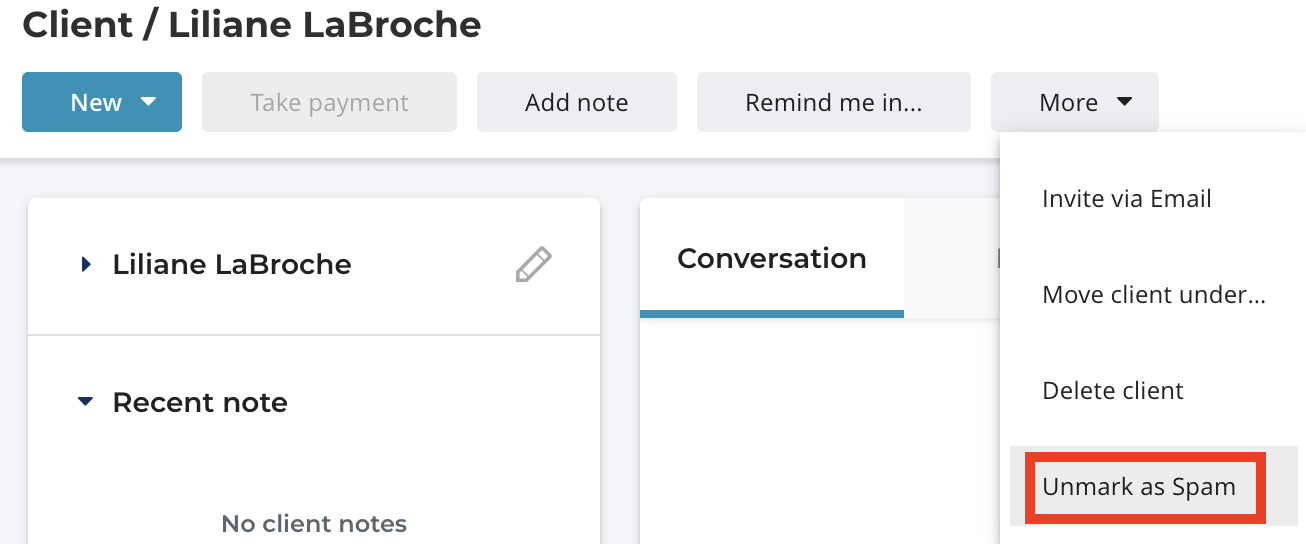Click the No client notes placeholder
1306x544 pixels.
[314, 523]
